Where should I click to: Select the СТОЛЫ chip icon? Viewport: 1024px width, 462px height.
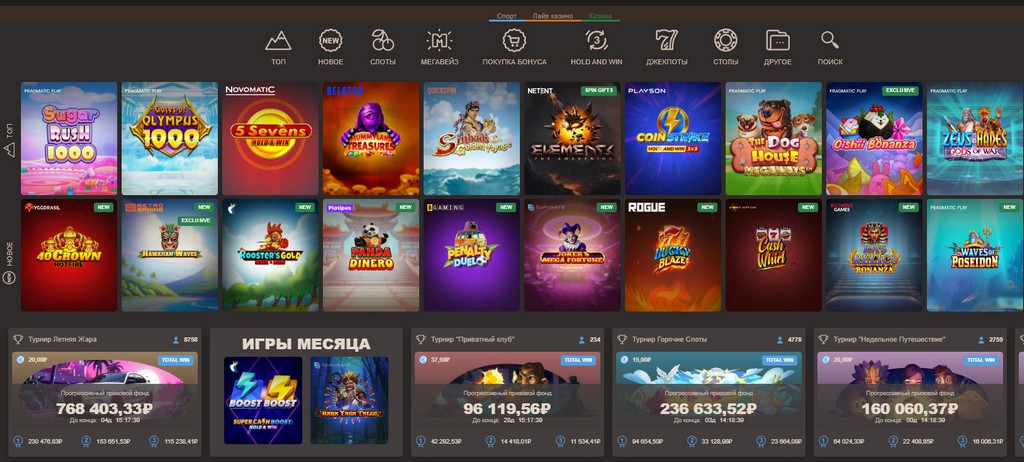coord(726,41)
